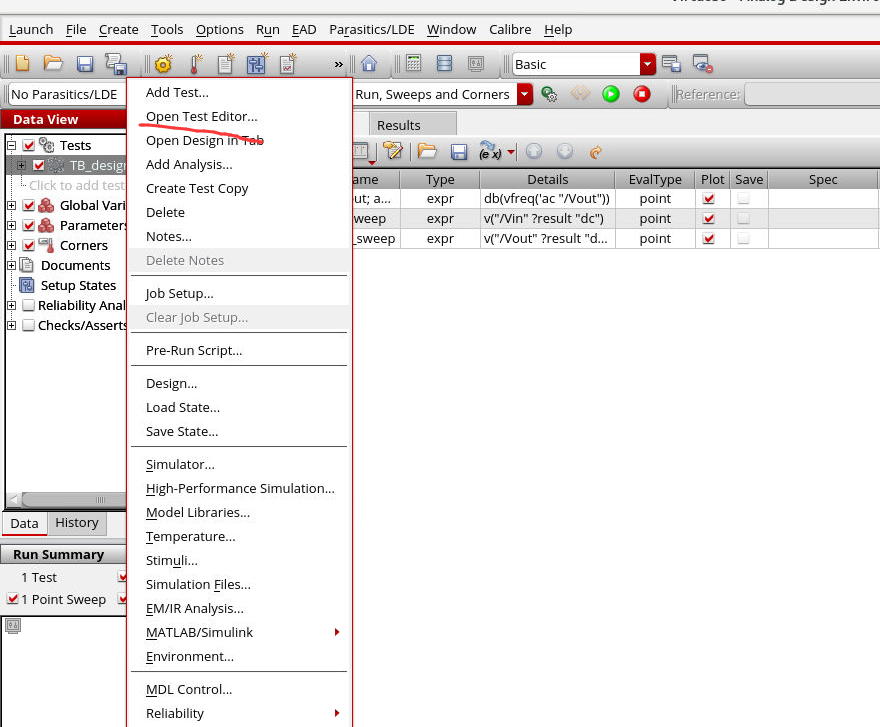This screenshot has height=727, width=880.
Task: Select Model Libraries... menu entry
Action: point(198,513)
